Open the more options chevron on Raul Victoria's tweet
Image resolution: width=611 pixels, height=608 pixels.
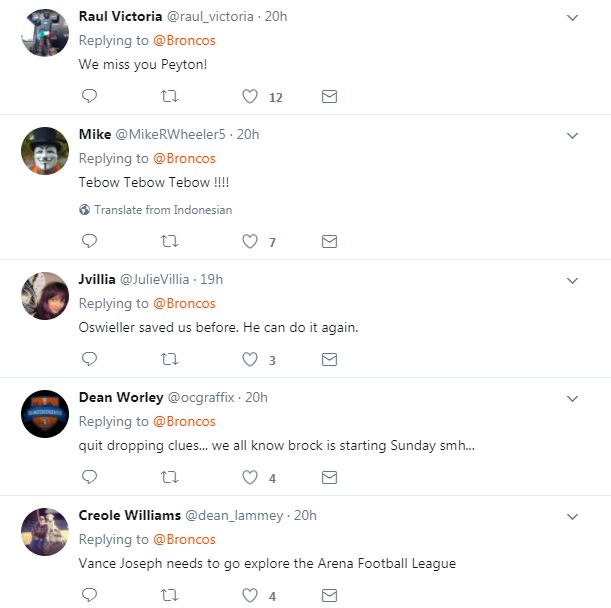(573, 18)
